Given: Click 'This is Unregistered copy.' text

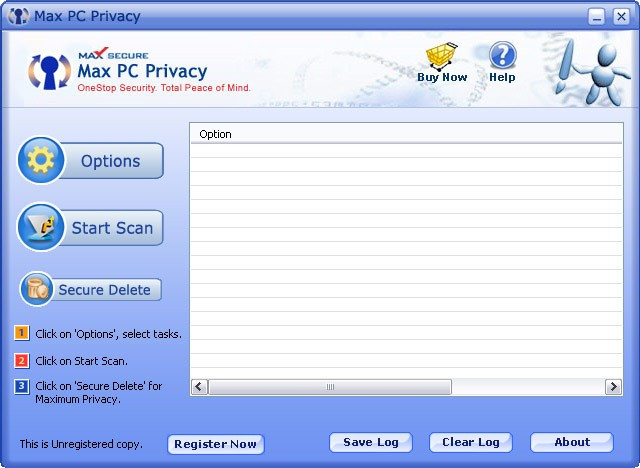Looking at the screenshot, I should click(81, 444).
